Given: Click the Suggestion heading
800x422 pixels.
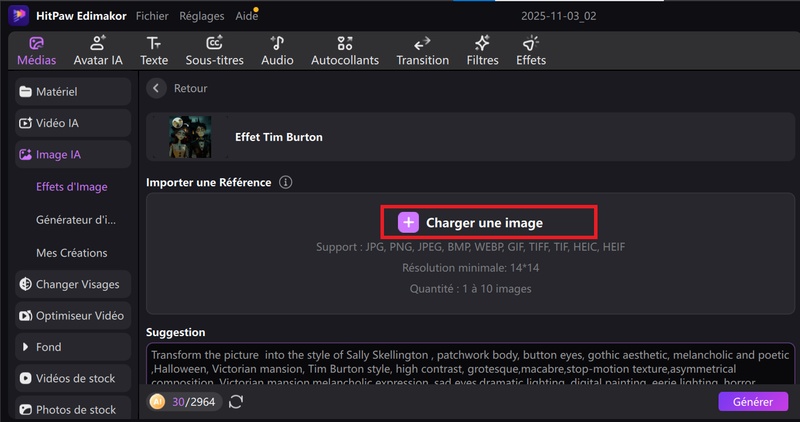Looking at the screenshot, I should click(x=176, y=332).
